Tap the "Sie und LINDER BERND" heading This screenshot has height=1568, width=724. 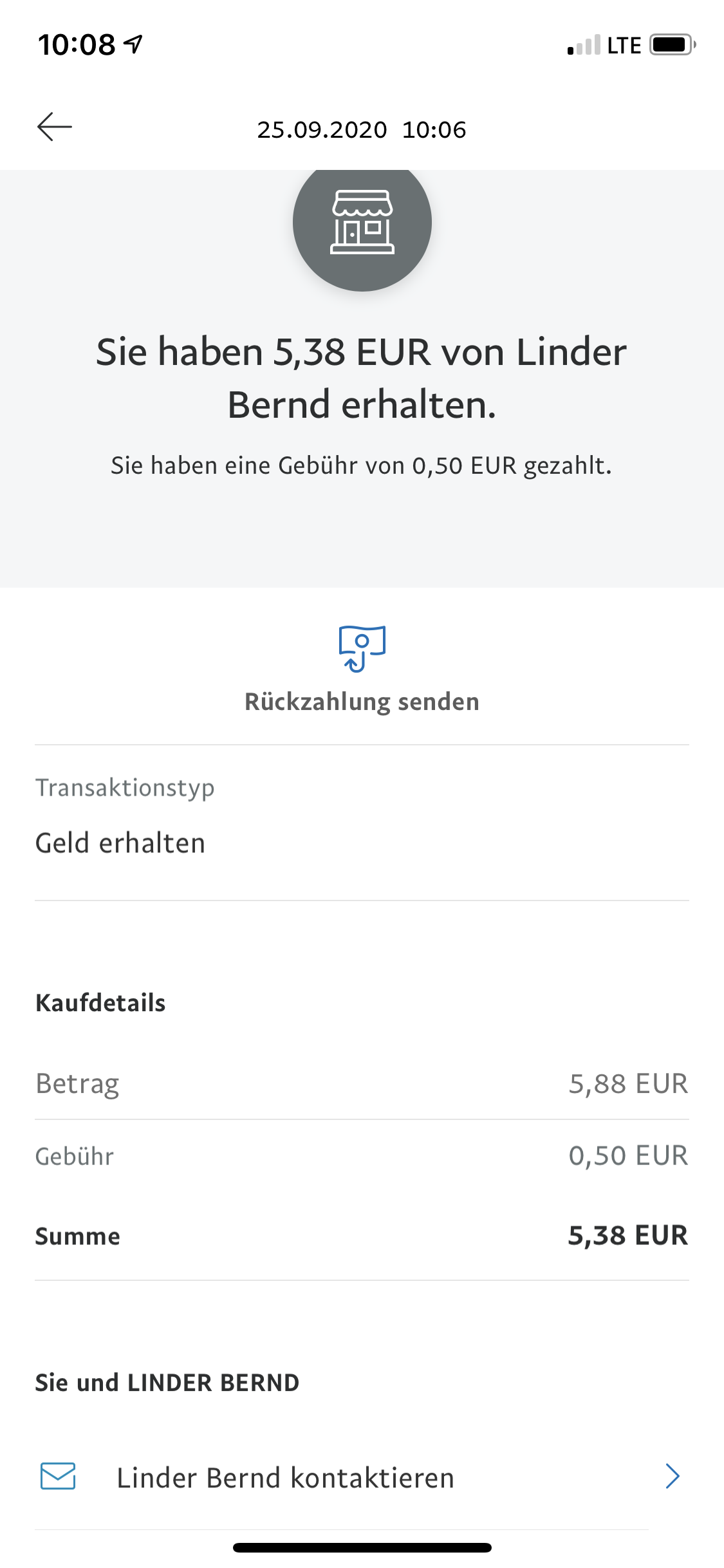coord(167,1383)
